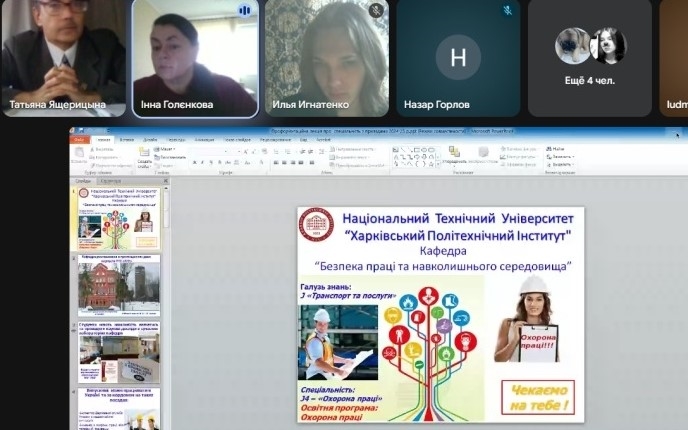Click Інна Голенкова's speaking audio indicator

pyautogui.click(x=244, y=10)
